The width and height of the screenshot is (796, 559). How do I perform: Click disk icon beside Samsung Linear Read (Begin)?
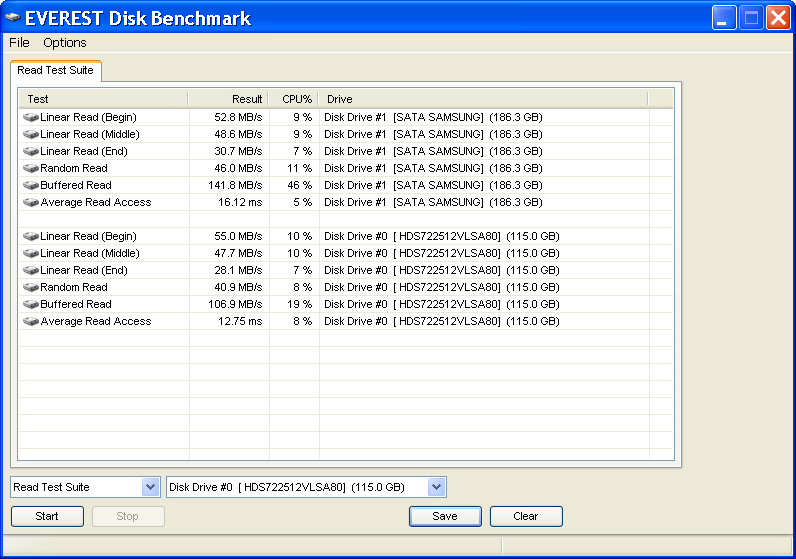(x=31, y=118)
